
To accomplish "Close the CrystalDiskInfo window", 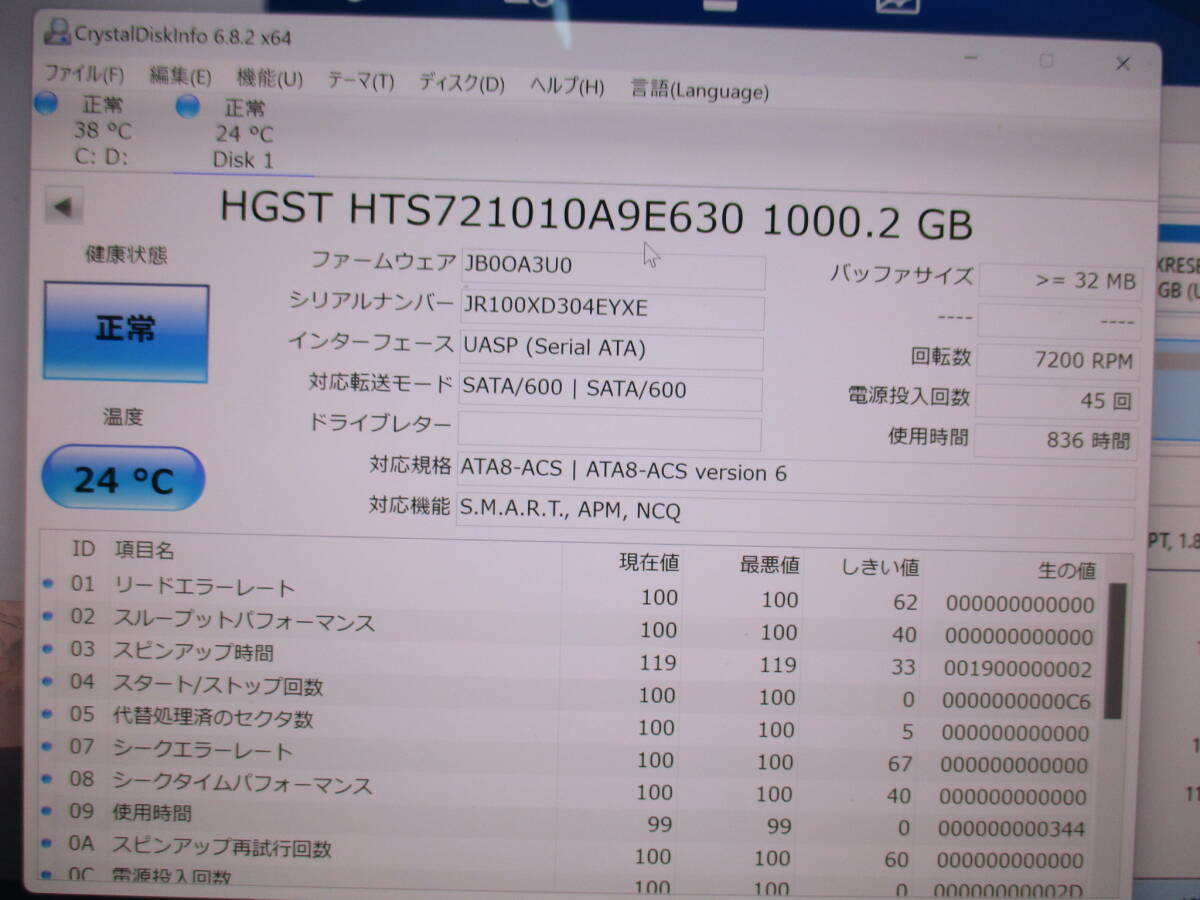I will tap(1123, 64).
